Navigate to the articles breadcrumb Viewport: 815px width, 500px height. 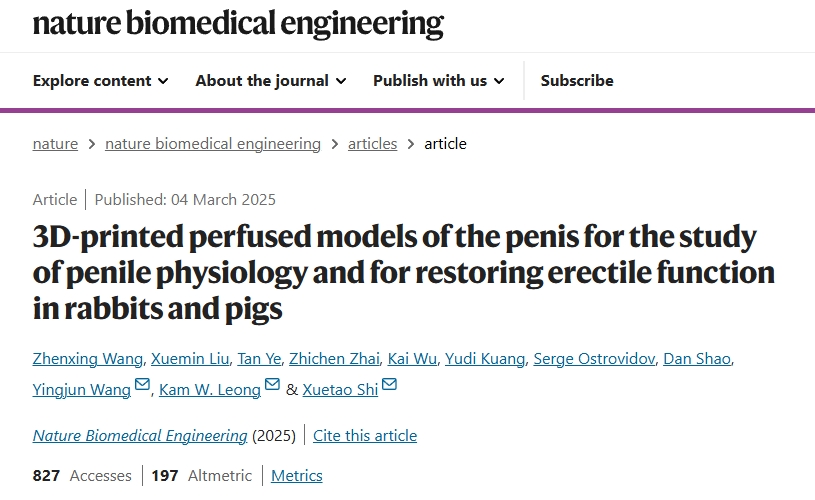[x=372, y=143]
